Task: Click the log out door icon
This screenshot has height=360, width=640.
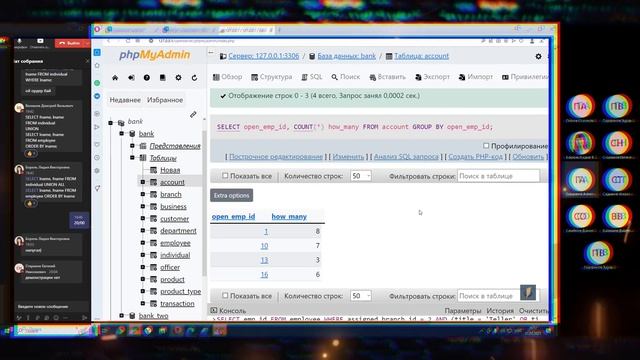Action: pos(131,78)
